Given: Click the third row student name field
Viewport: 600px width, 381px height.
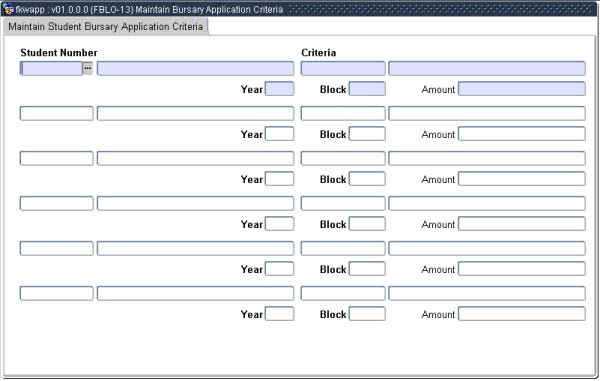Looking at the screenshot, I should coord(196,158).
